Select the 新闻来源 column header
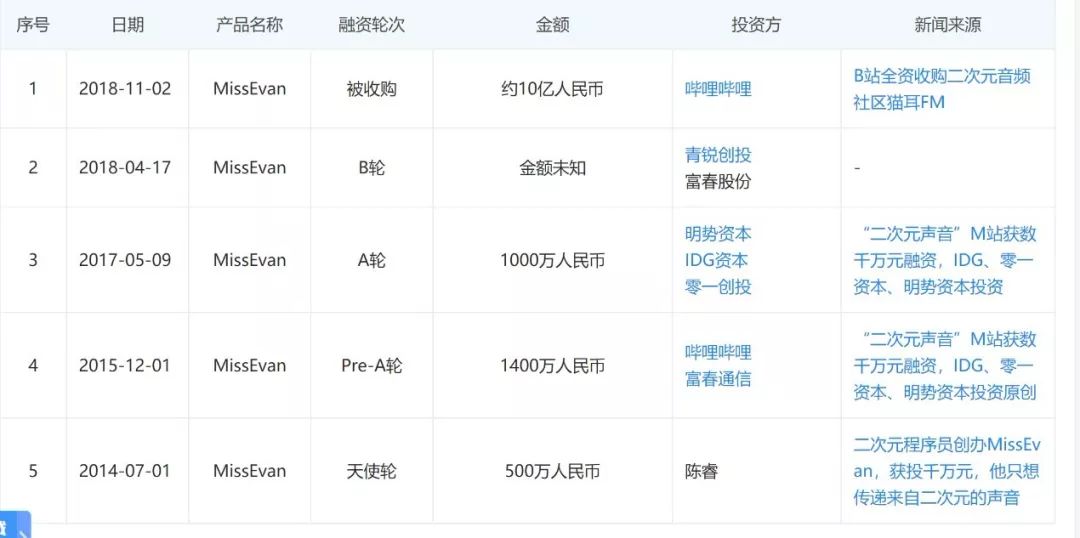1080x538 pixels. click(948, 25)
